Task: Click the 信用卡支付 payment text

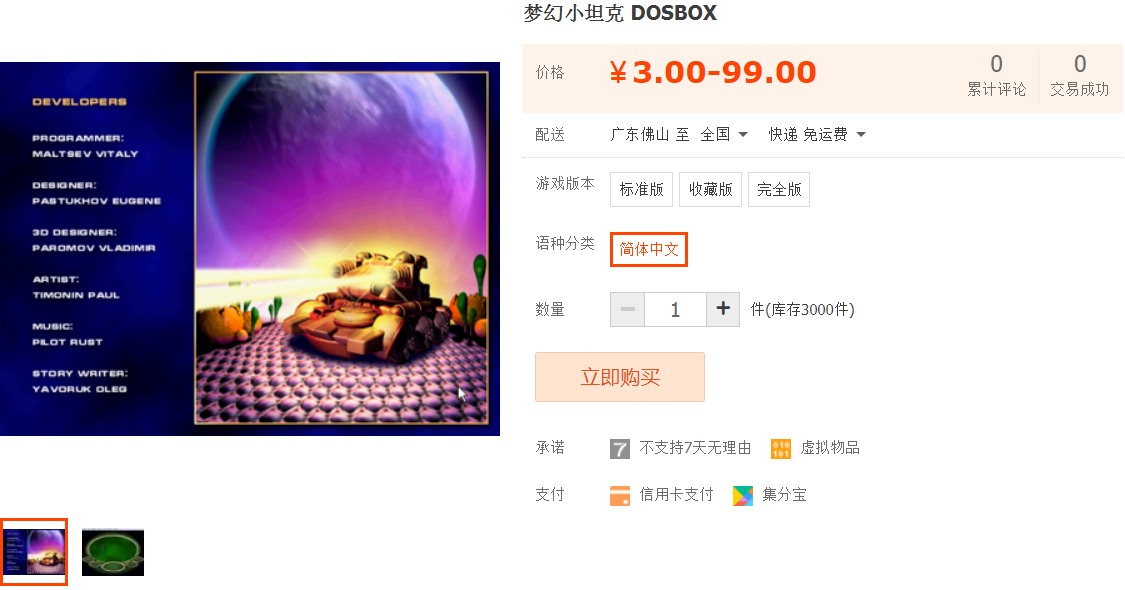Action: 677,495
